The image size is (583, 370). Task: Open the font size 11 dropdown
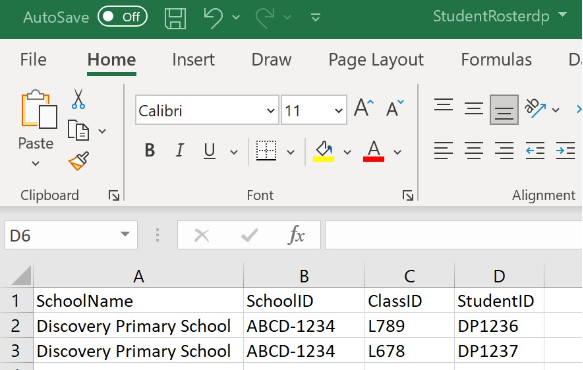pyautogui.click(x=338, y=110)
